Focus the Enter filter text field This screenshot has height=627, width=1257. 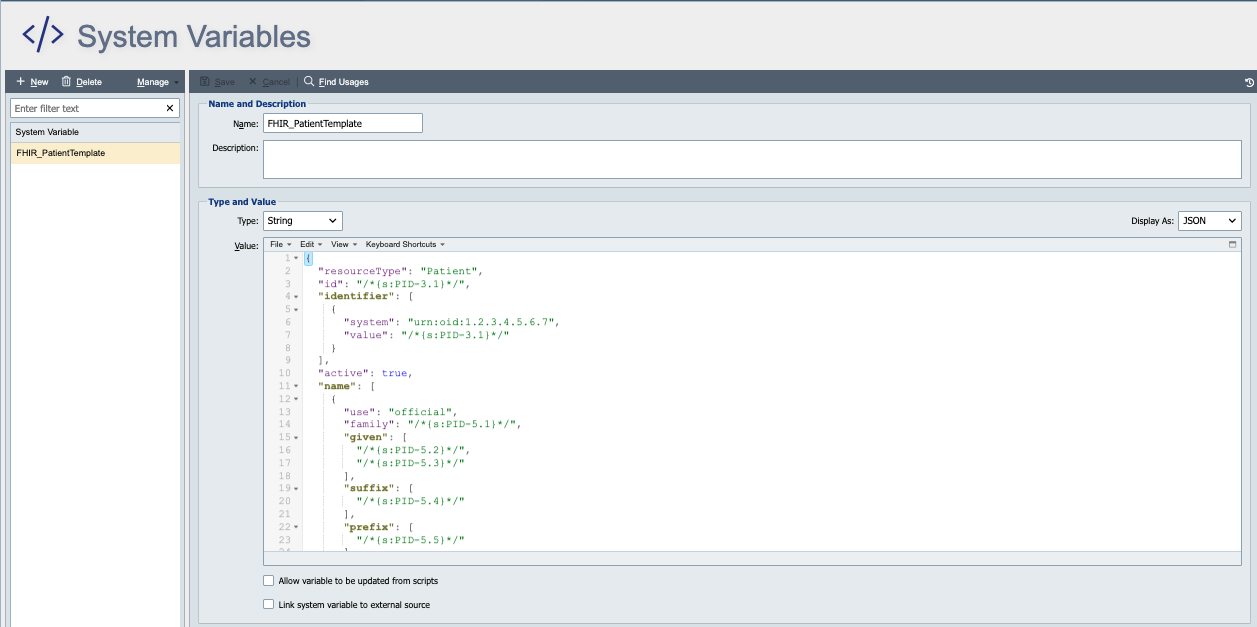point(86,108)
